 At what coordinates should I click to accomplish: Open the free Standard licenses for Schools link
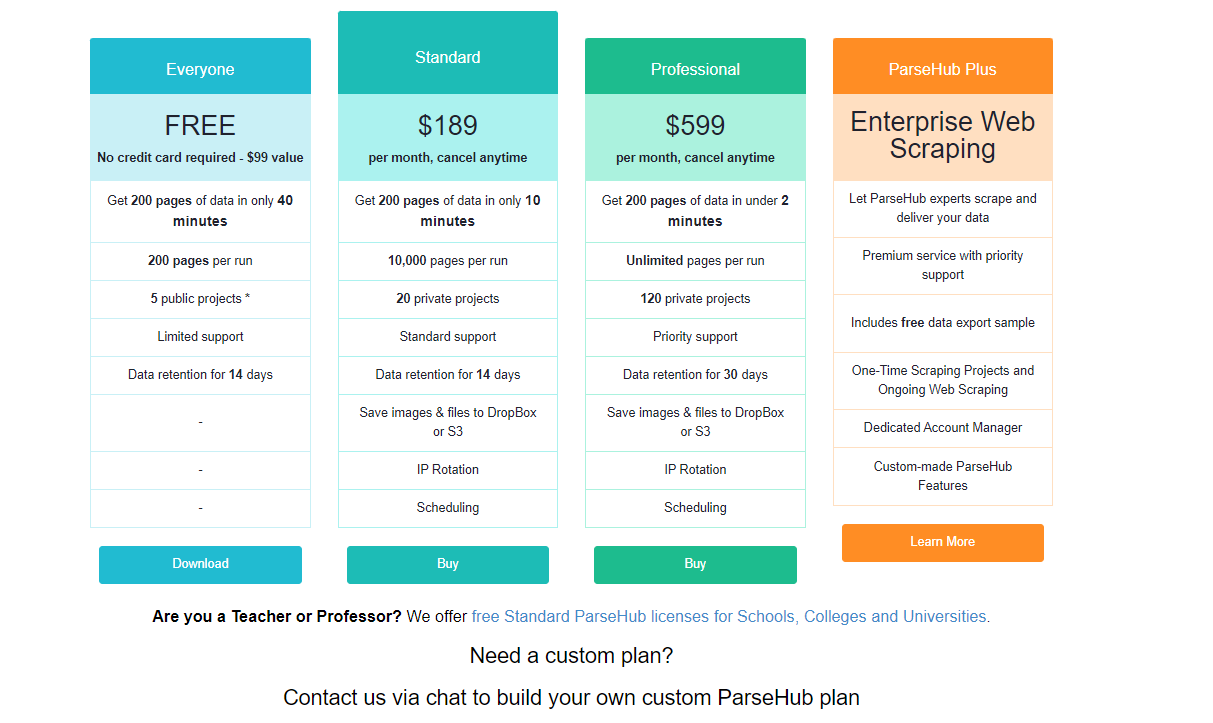click(x=729, y=616)
